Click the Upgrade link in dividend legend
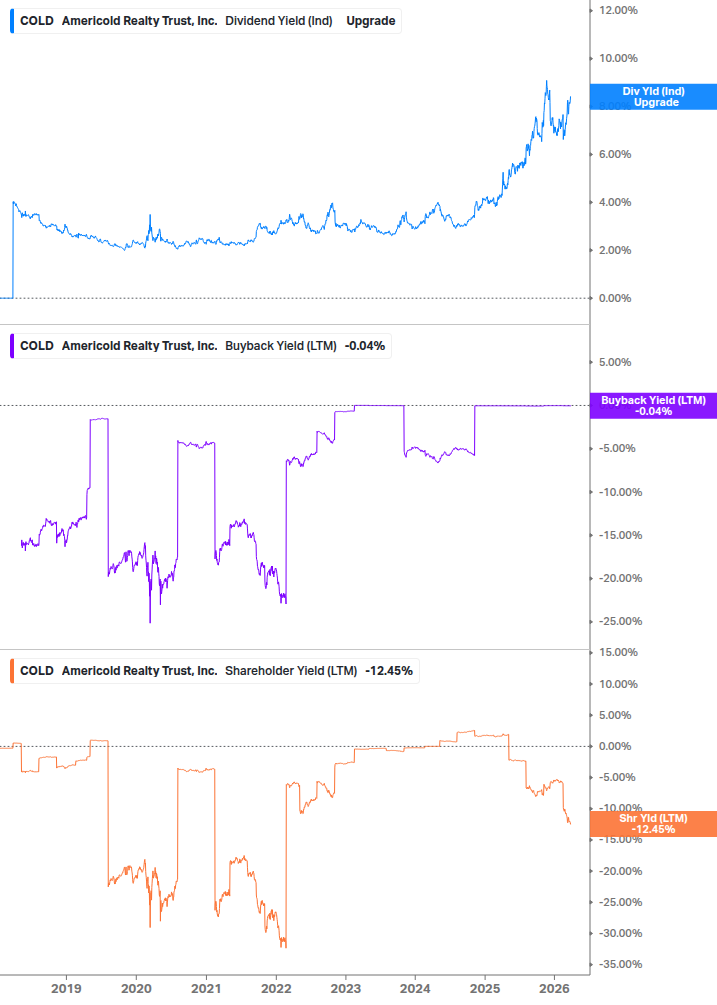 pos(370,21)
